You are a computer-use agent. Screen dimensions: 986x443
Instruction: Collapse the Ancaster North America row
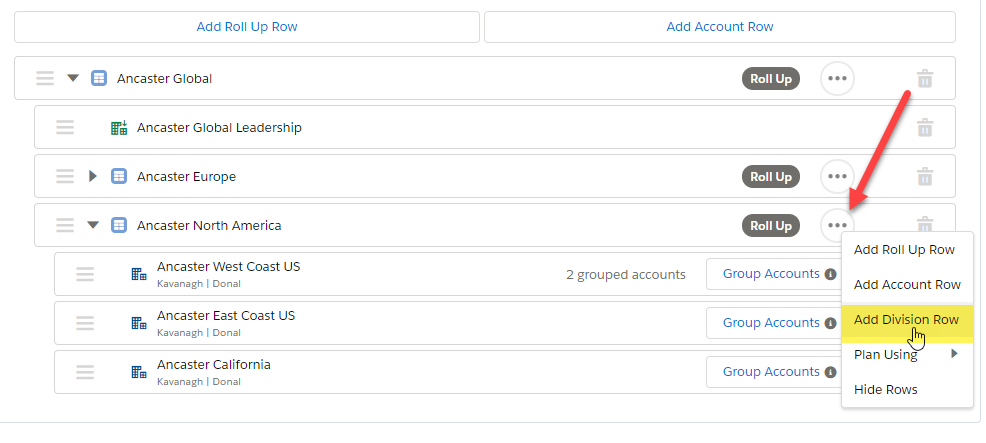click(93, 225)
